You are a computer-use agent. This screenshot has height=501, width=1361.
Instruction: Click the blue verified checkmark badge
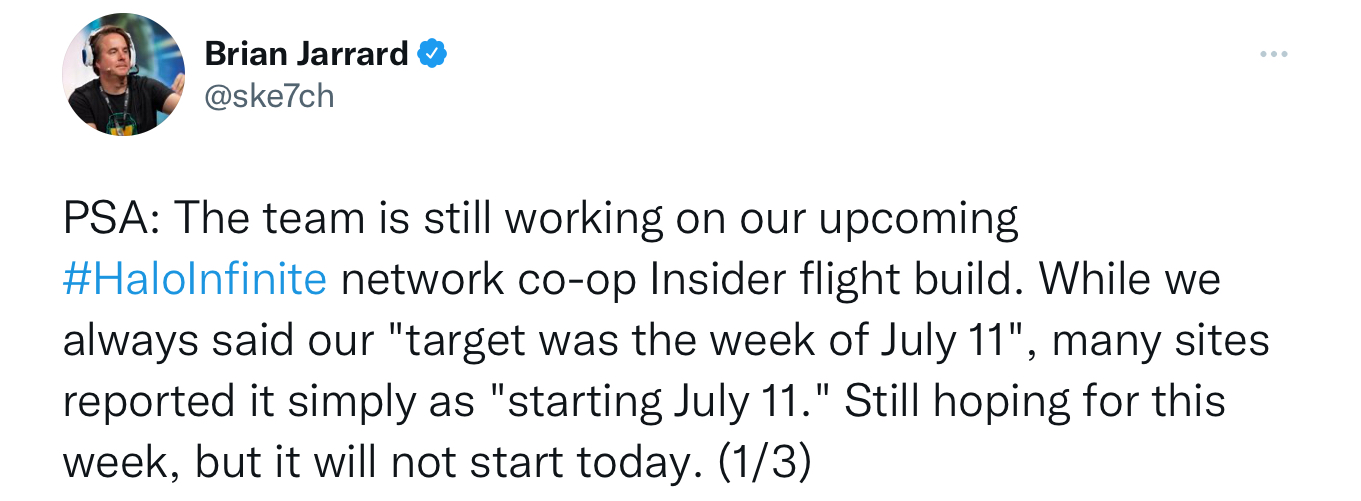(x=432, y=55)
